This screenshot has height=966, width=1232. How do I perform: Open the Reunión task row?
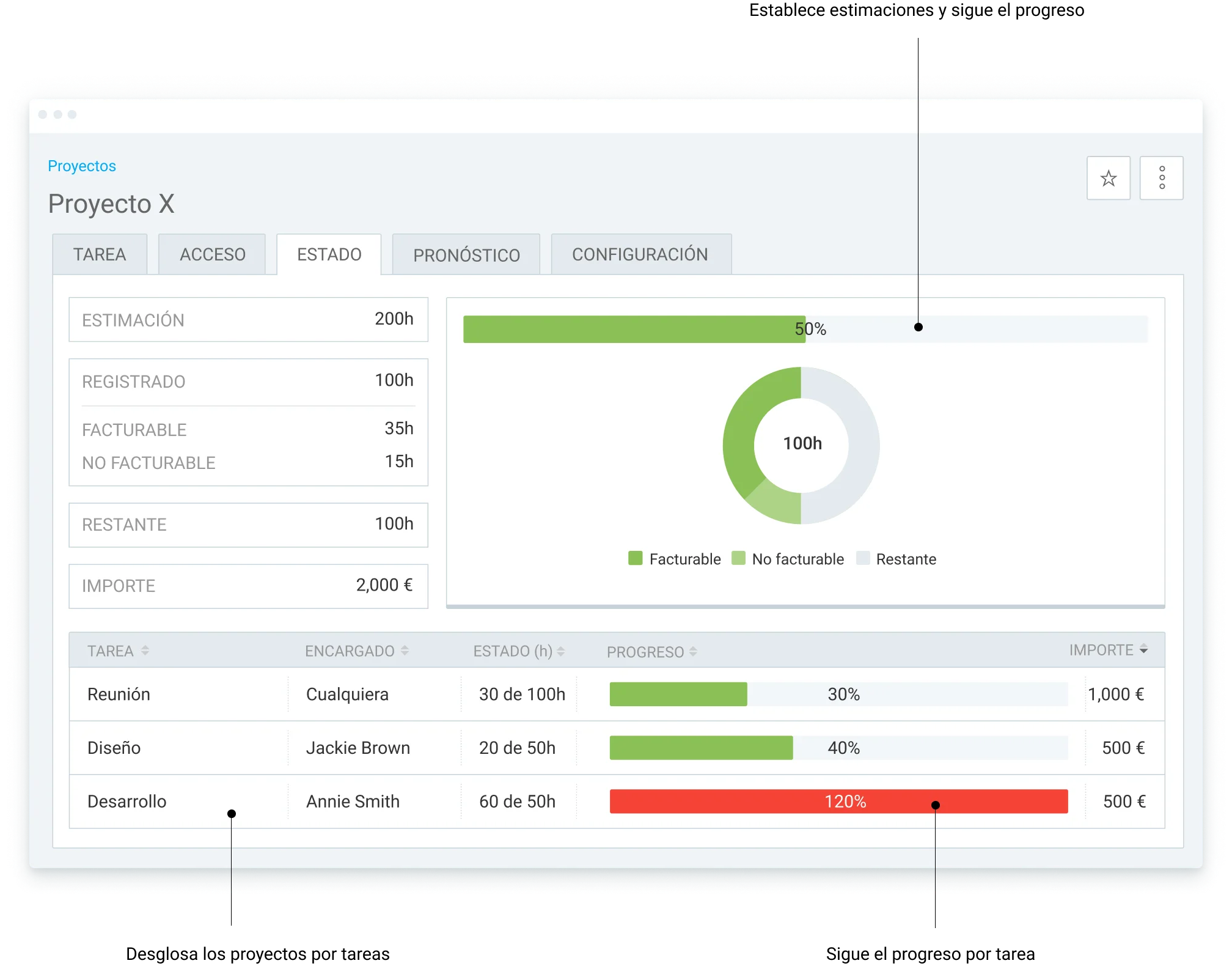coord(617,694)
